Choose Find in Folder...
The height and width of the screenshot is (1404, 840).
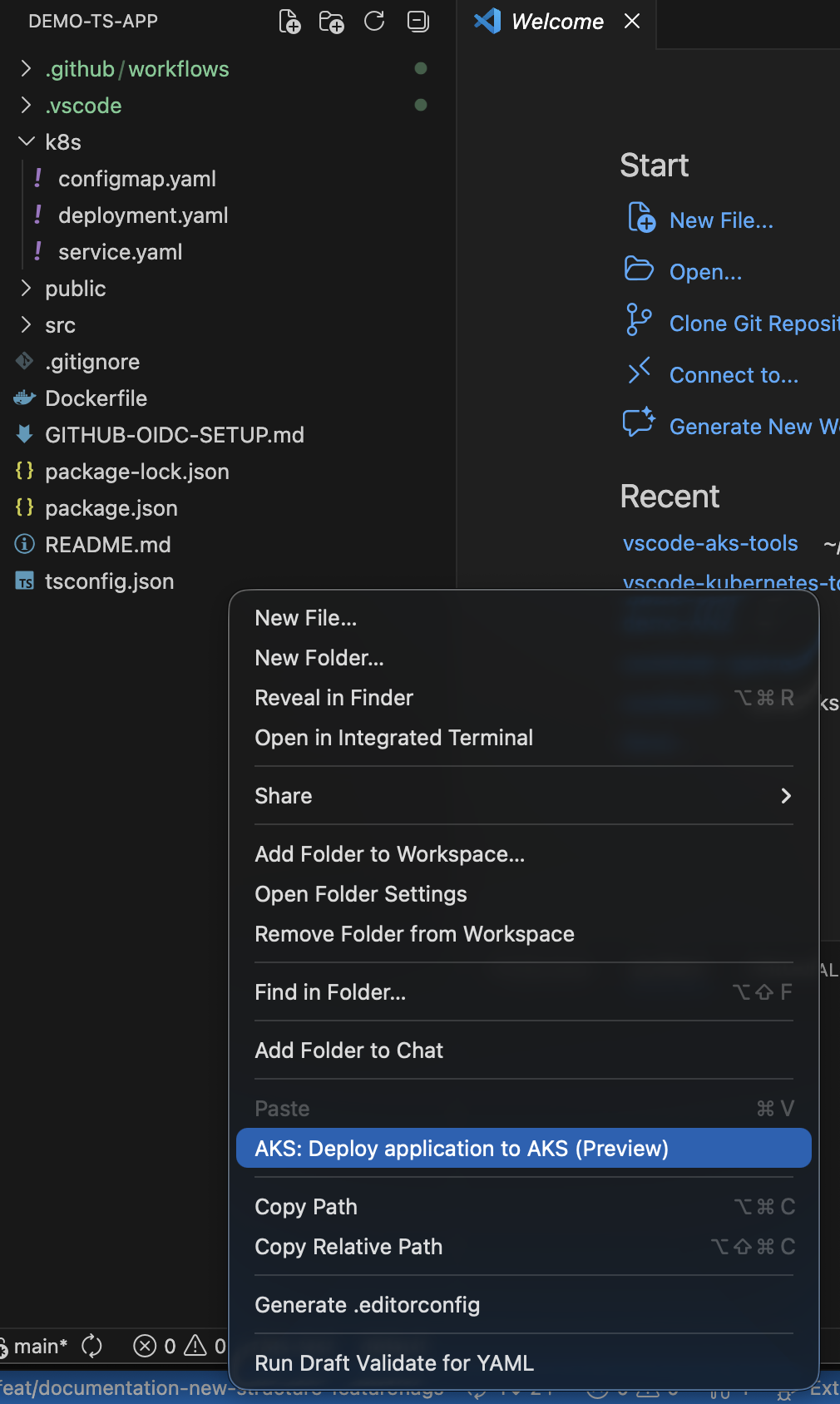[524, 992]
